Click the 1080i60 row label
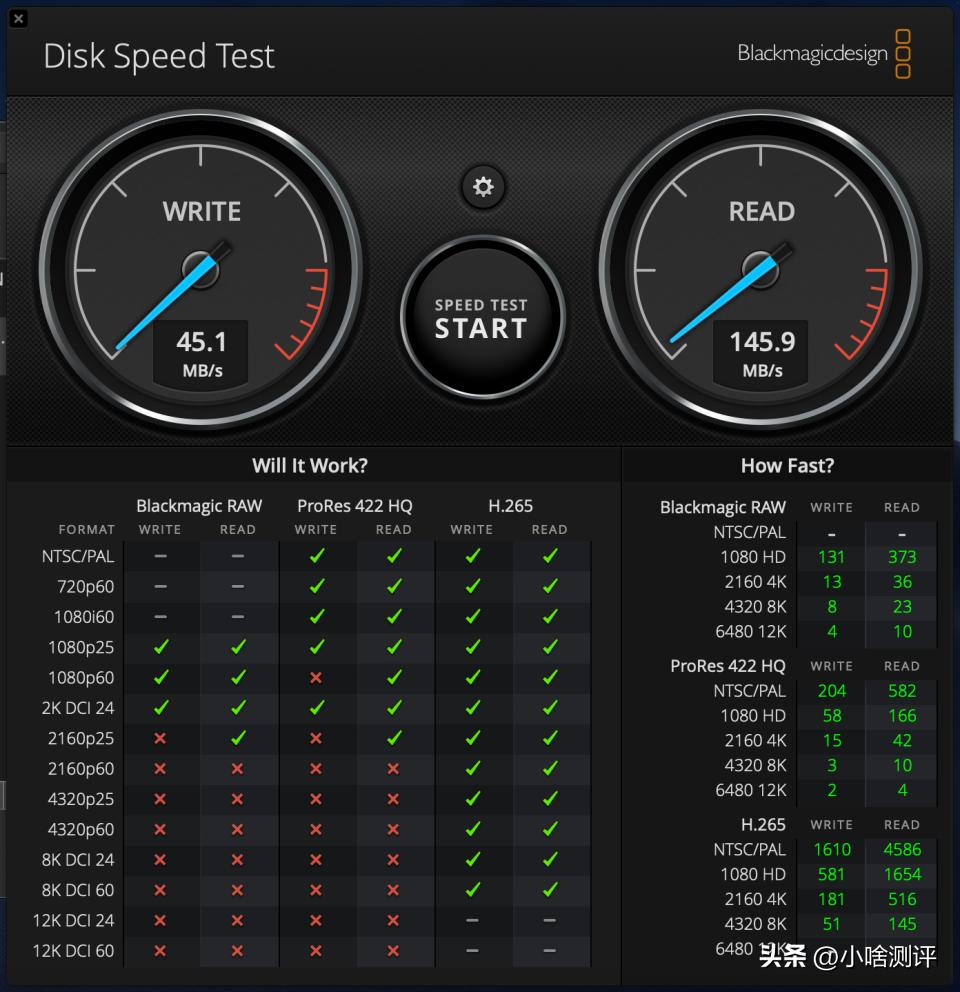960x992 pixels. pos(84,617)
